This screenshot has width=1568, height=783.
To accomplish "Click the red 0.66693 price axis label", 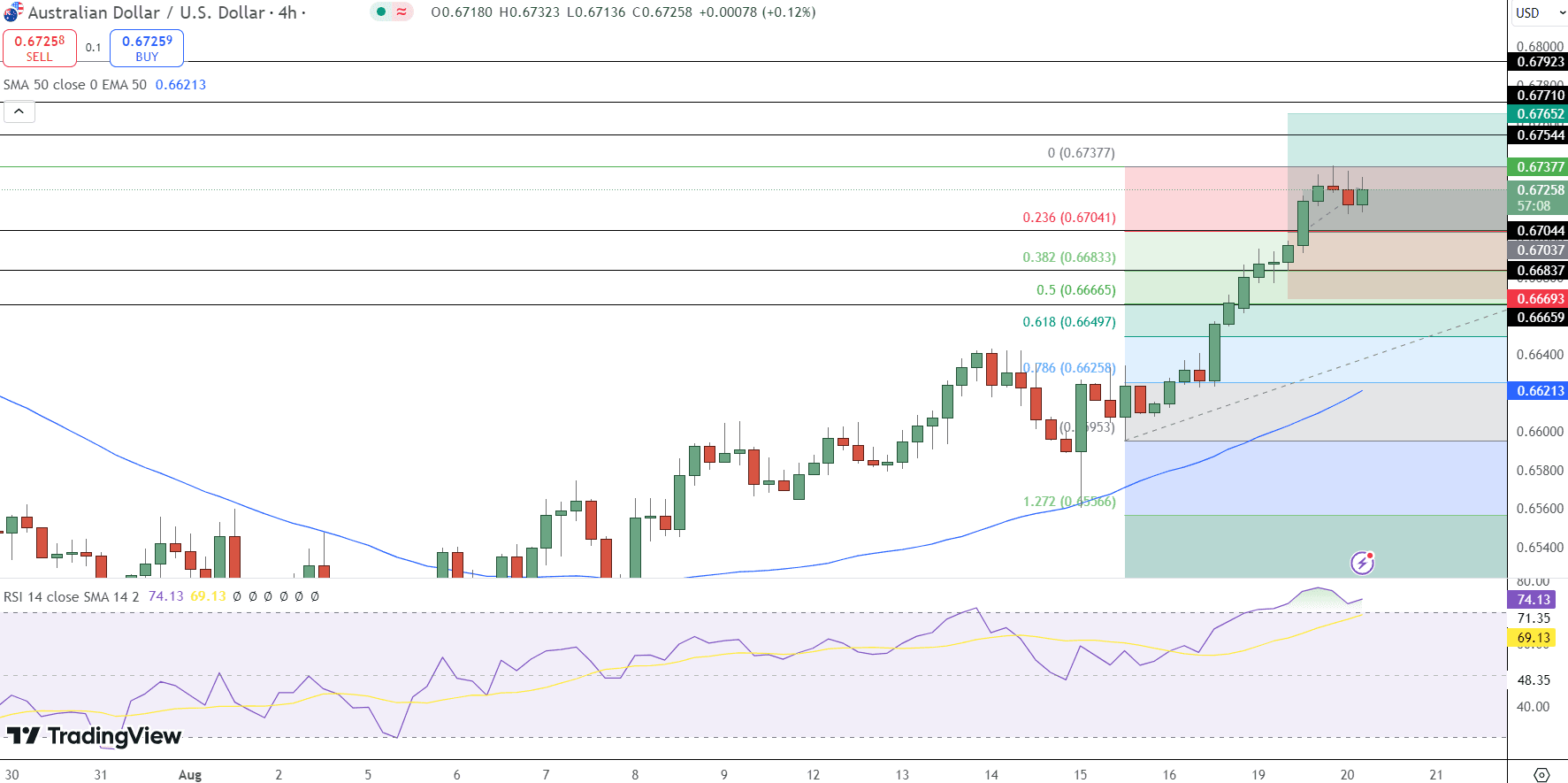I will pos(1538,299).
